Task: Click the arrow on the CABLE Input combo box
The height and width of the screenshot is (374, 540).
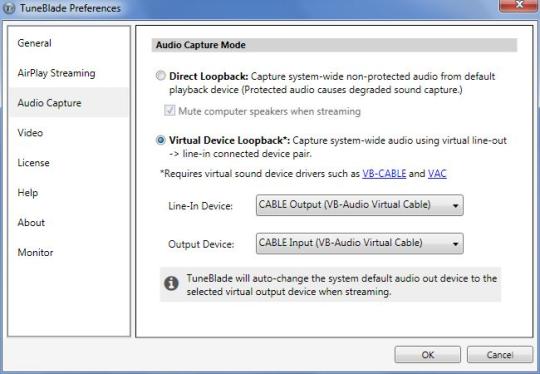Action: pos(455,244)
